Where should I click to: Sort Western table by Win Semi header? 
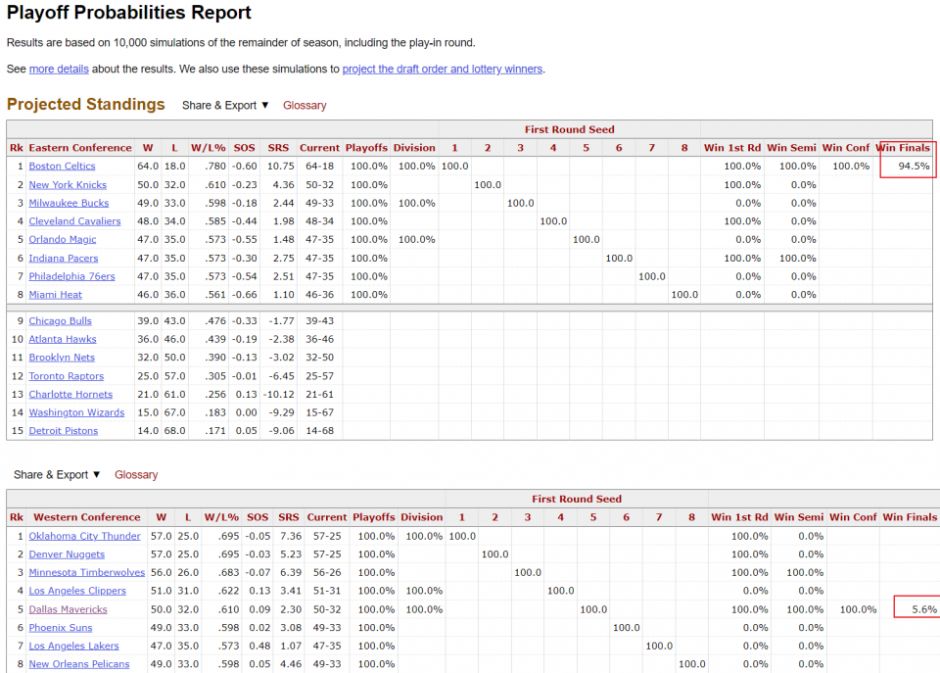pyautogui.click(x=799, y=517)
